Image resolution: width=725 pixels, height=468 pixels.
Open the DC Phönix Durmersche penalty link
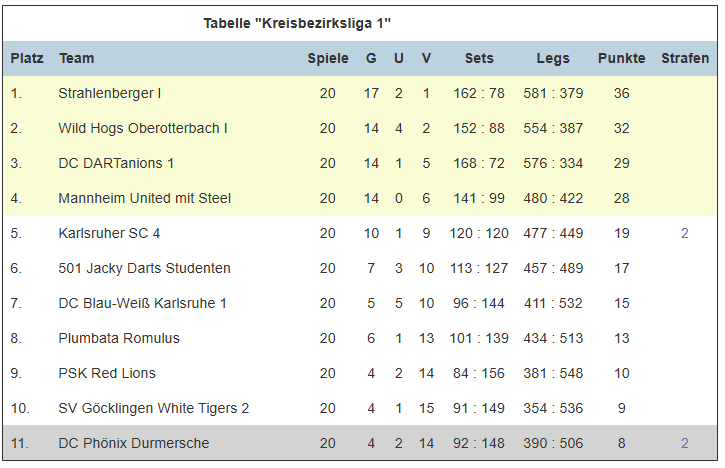click(684, 443)
